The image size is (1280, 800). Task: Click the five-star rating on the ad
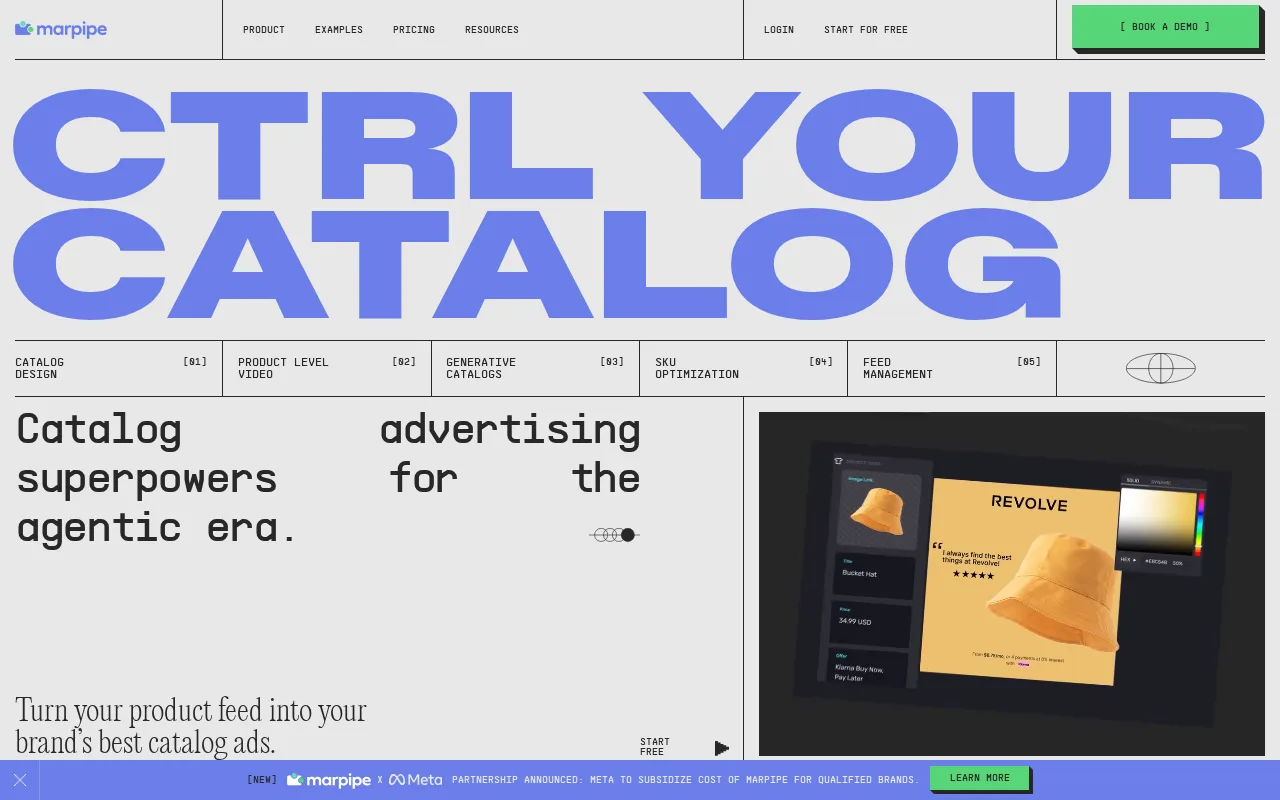click(973, 575)
